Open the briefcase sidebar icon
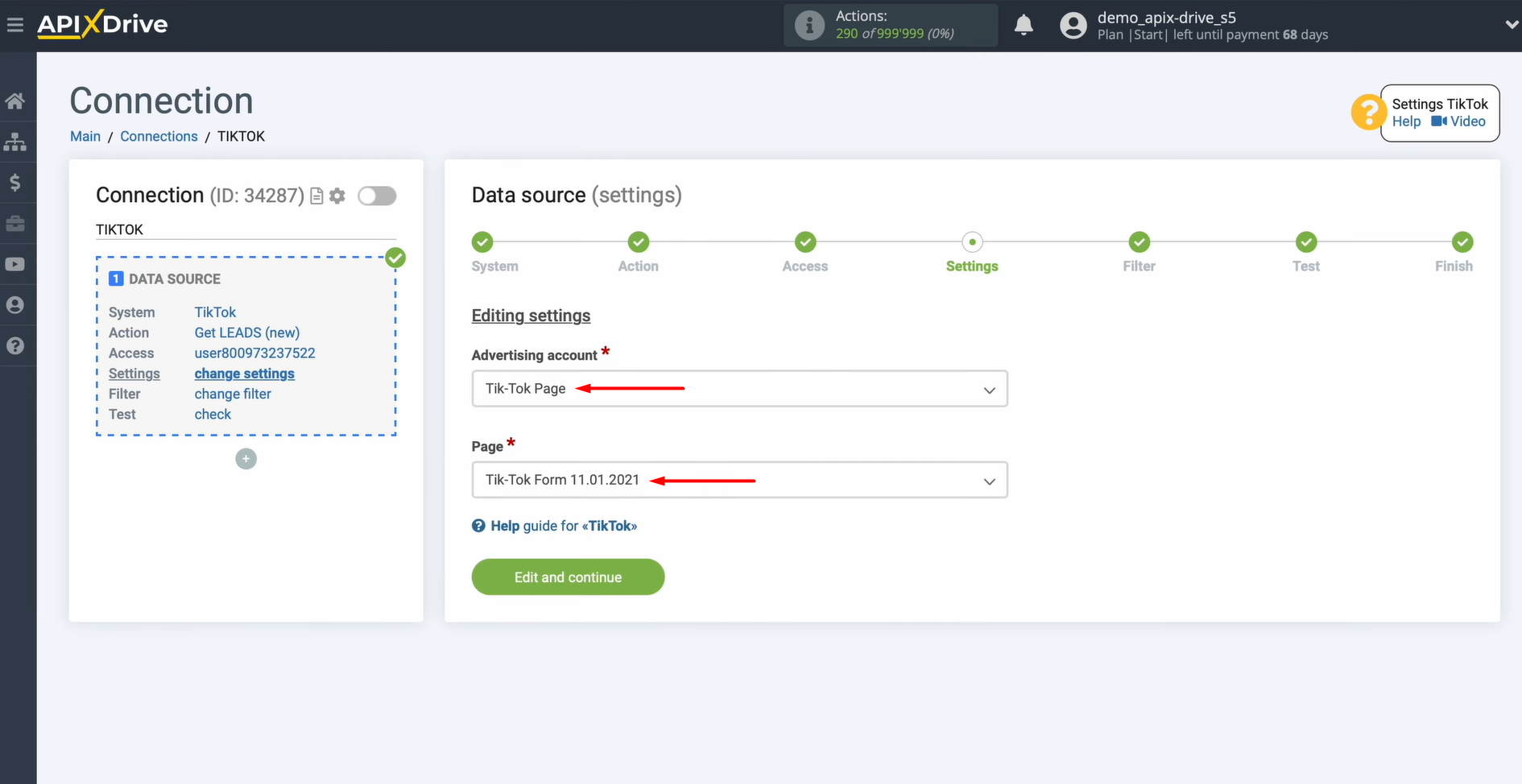The height and width of the screenshot is (784, 1522). [x=15, y=223]
